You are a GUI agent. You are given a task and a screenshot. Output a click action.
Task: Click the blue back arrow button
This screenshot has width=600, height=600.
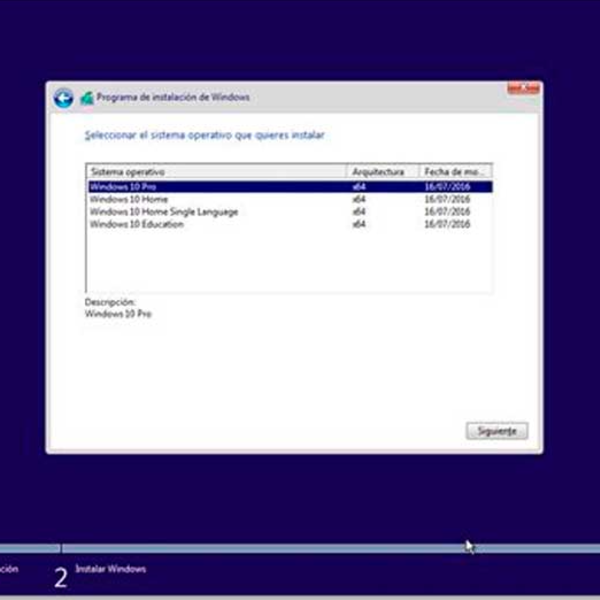63,97
